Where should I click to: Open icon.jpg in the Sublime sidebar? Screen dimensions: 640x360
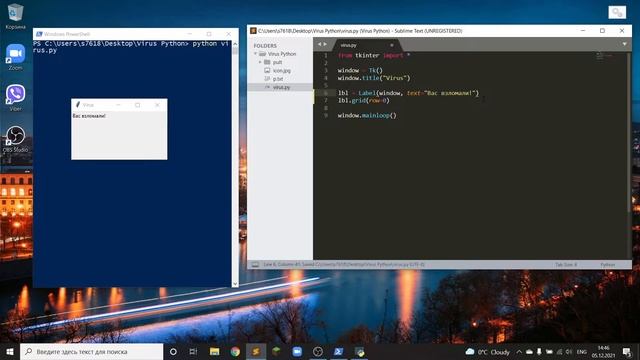point(282,71)
